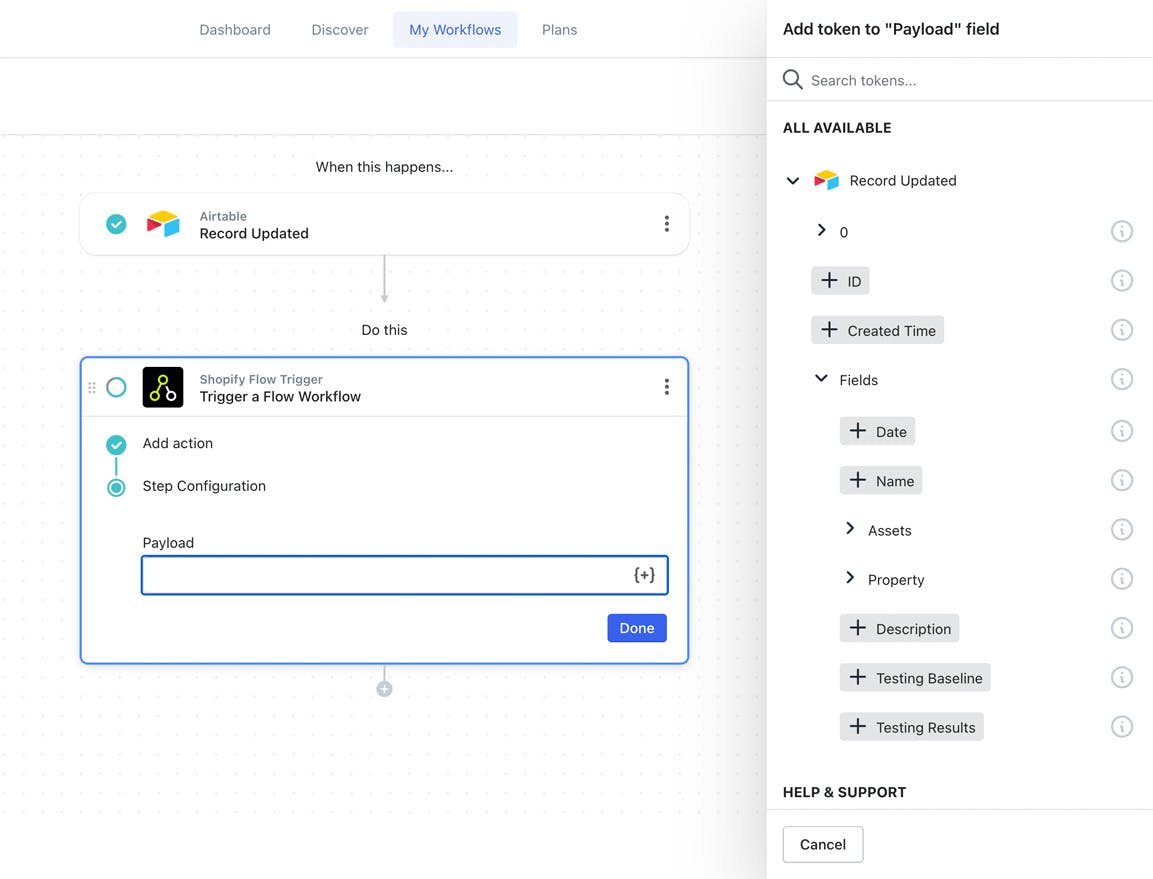
Task: Open the Dashboard tab
Action: pyautogui.click(x=235, y=29)
